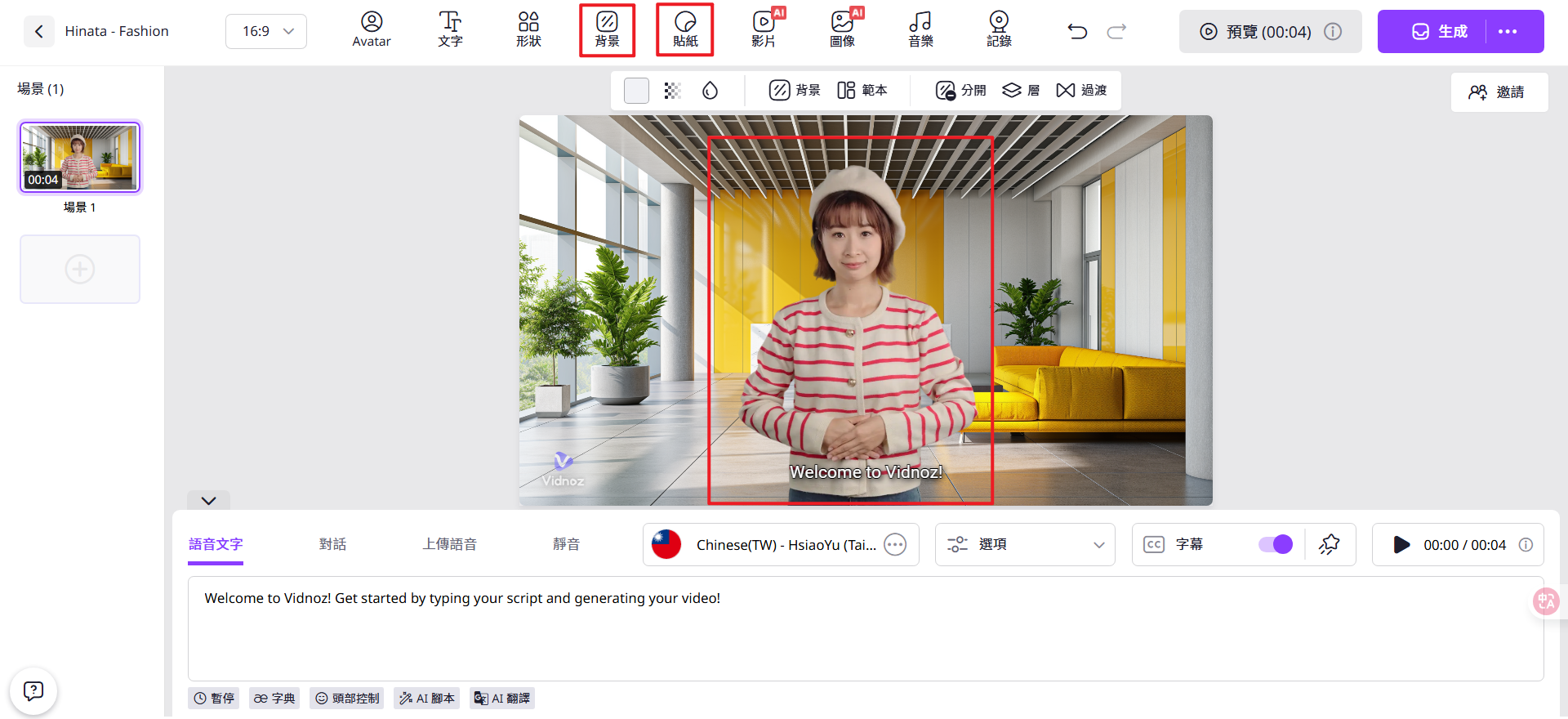Add a new scene with the plus box
1568x719 pixels.
(x=80, y=269)
